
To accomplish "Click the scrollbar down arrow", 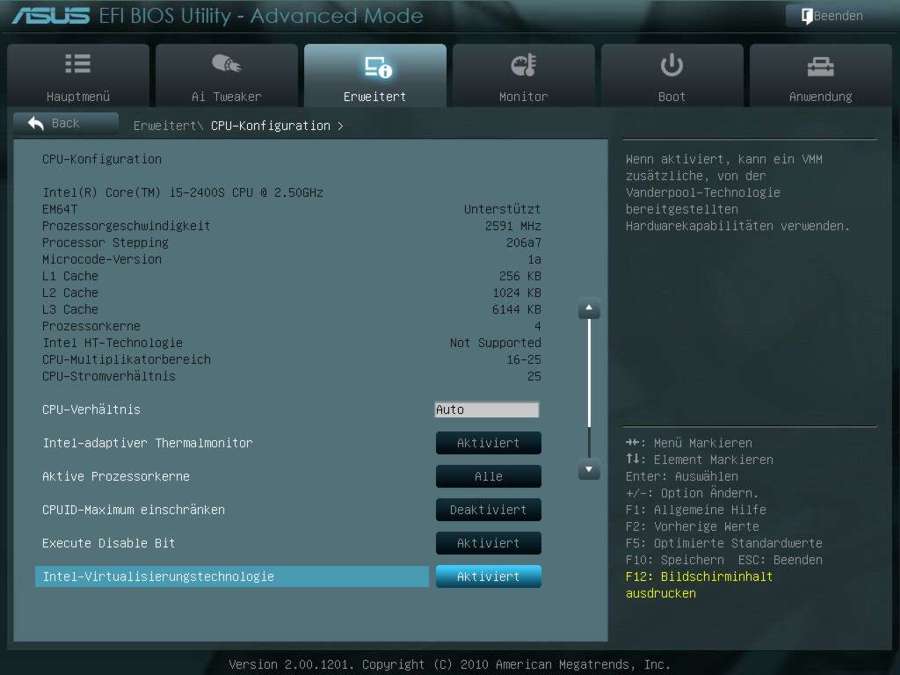I will 589,469.
